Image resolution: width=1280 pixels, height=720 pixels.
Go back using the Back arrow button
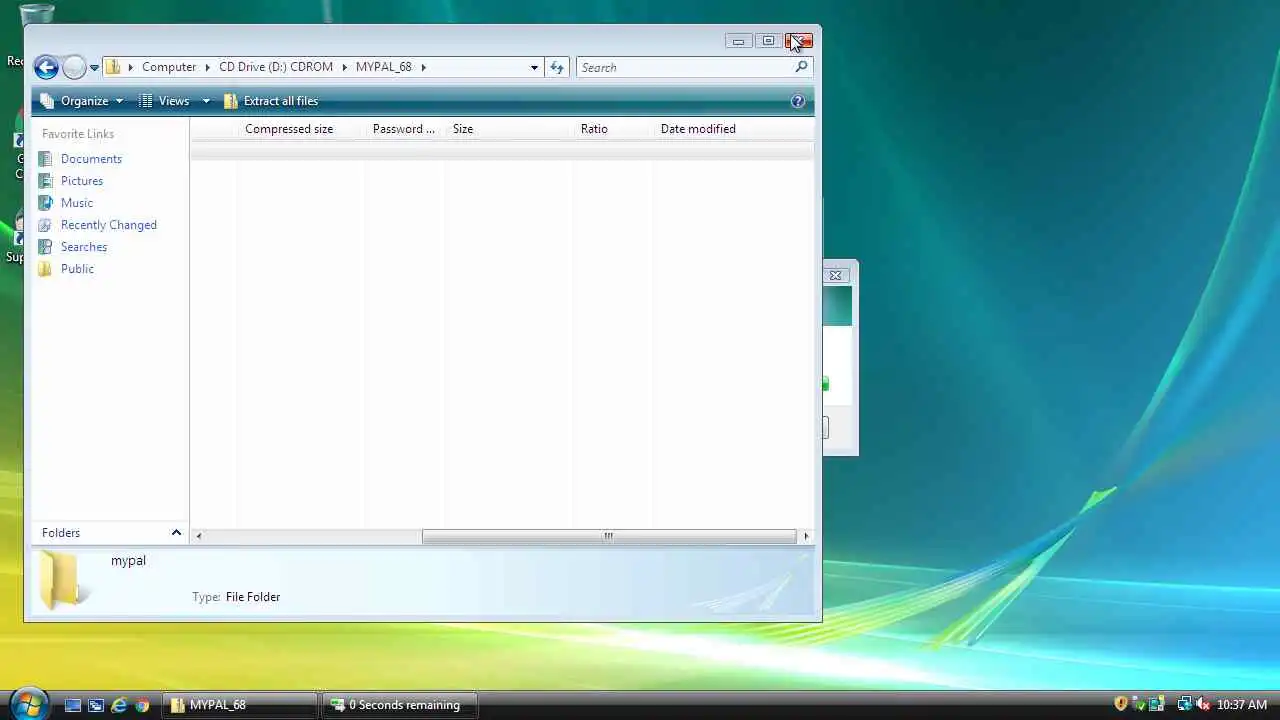tap(46, 67)
